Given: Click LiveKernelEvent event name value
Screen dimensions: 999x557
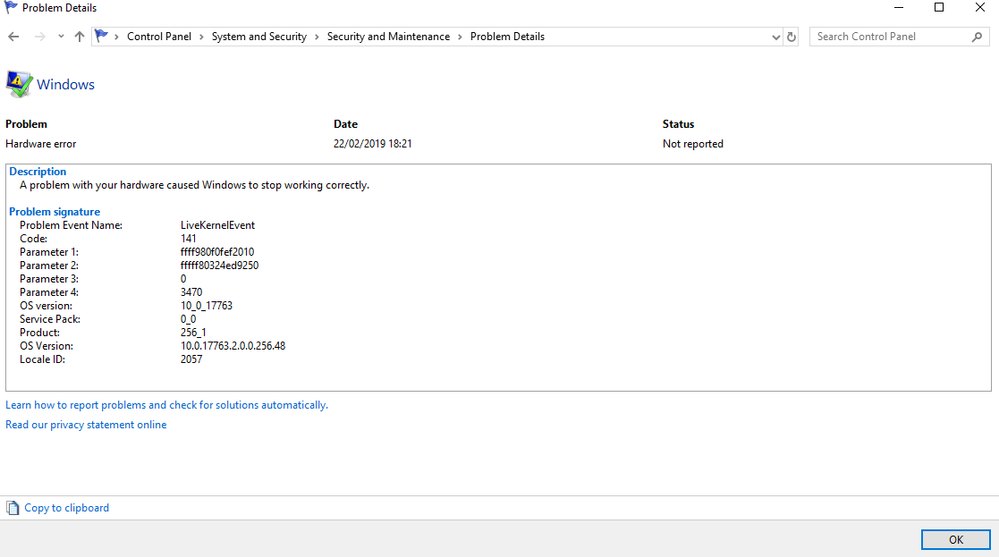Looking at the screenshot, I should coord(217,225).
